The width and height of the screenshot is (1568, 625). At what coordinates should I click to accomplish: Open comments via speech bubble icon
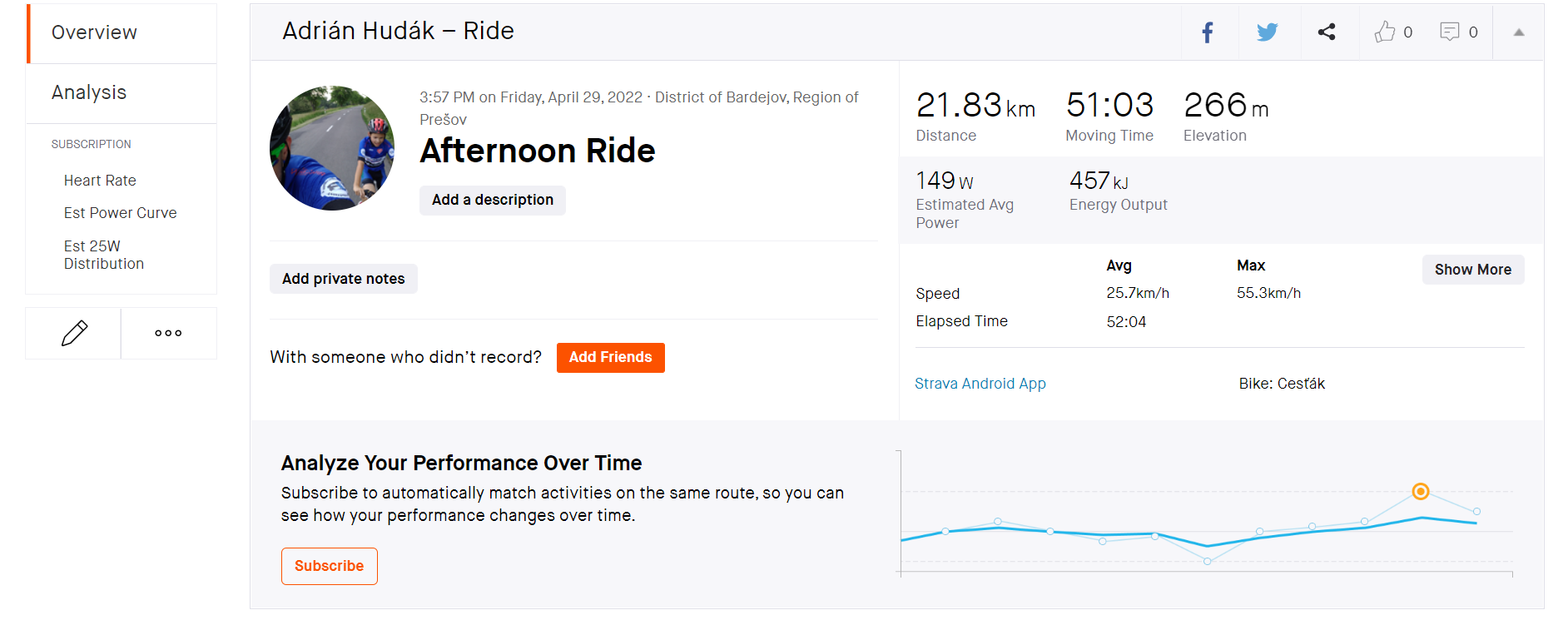pos(1450,32)
